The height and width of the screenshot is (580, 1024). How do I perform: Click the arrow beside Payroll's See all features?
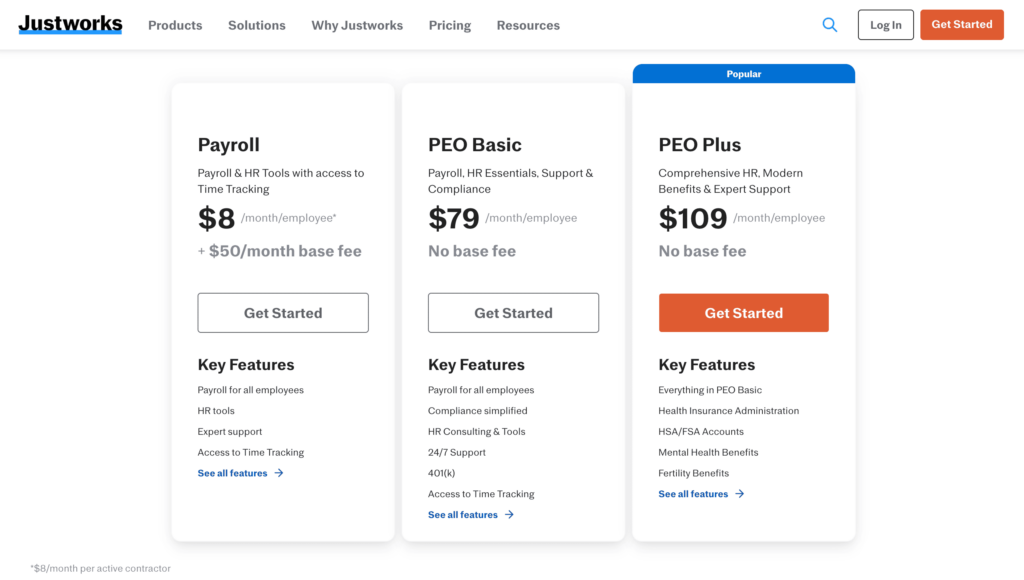pyautogui.click(x=277, y=473)
